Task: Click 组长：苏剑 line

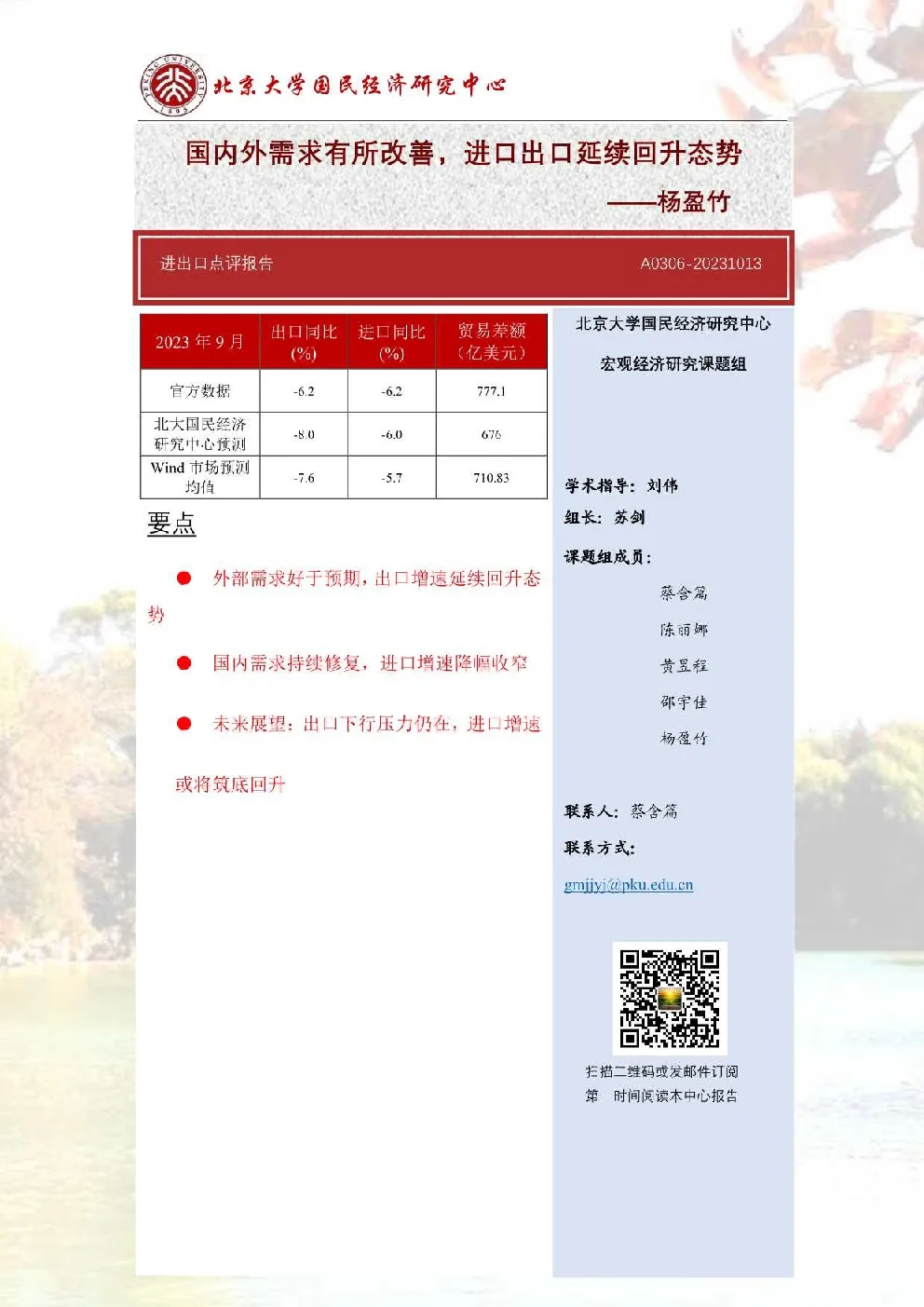Action: coord(605,517)
